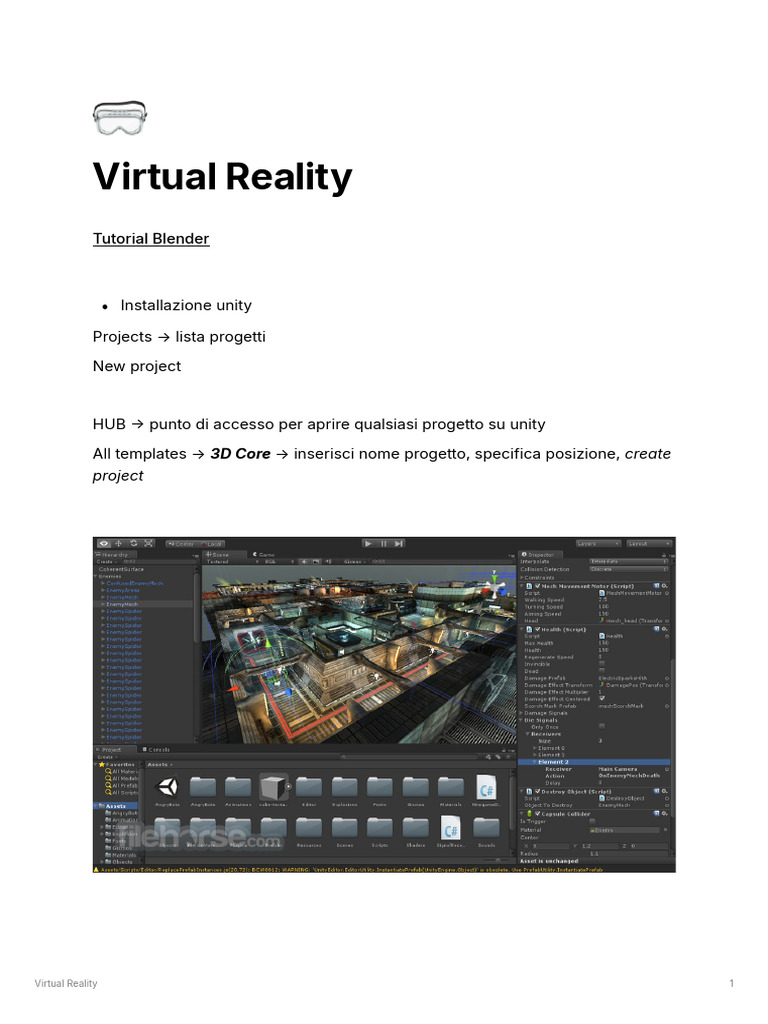
Task: Open help icon for Health script
Action: 657,630
